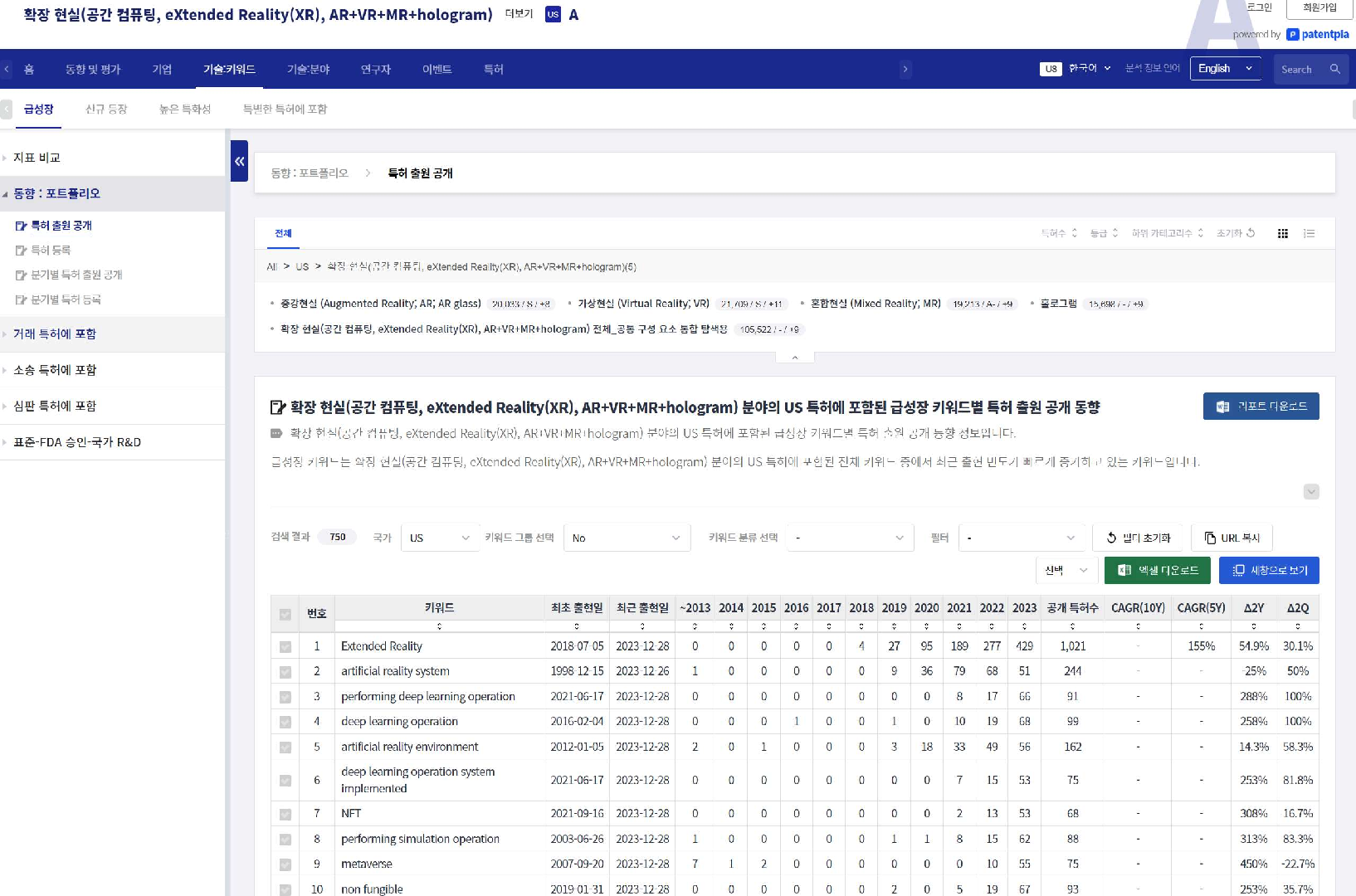1356x896 pixels.
Task: Toggle checkbox for metaverse row
Action: [285, 865]
